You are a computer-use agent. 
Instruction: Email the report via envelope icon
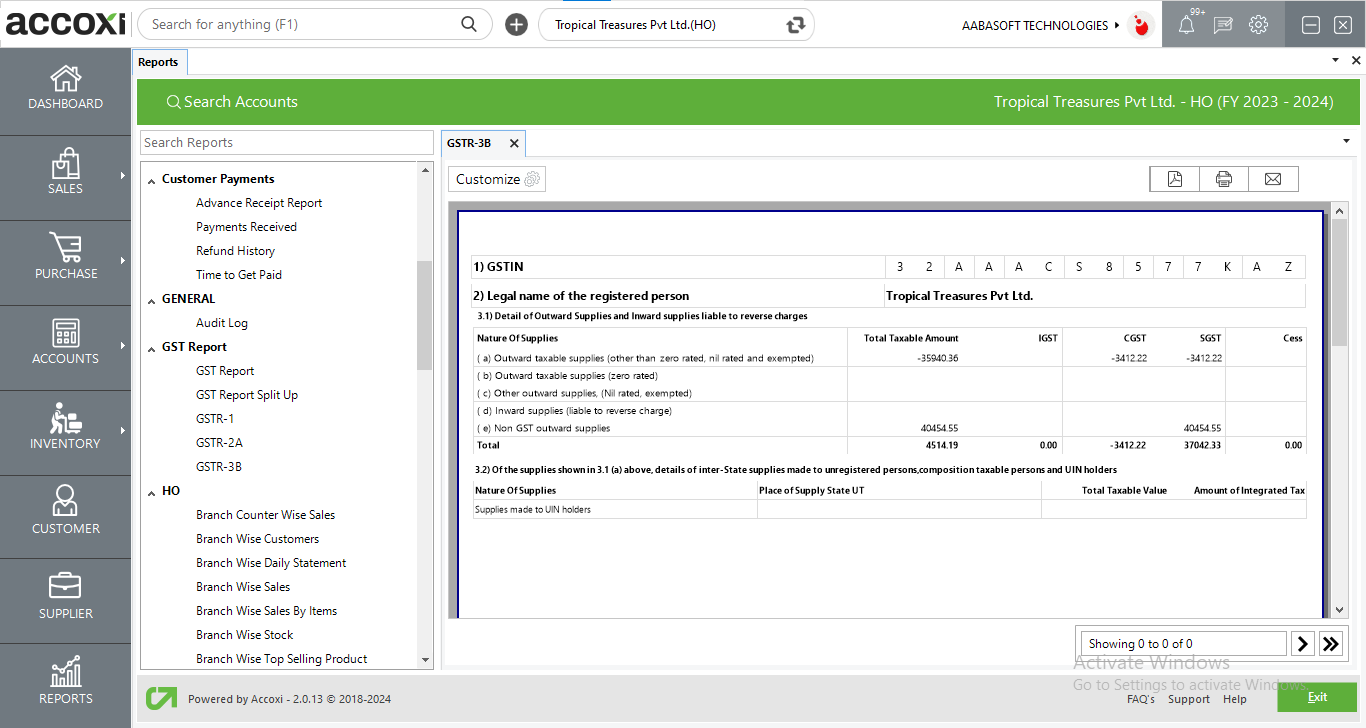click(x=1273, y=179)
